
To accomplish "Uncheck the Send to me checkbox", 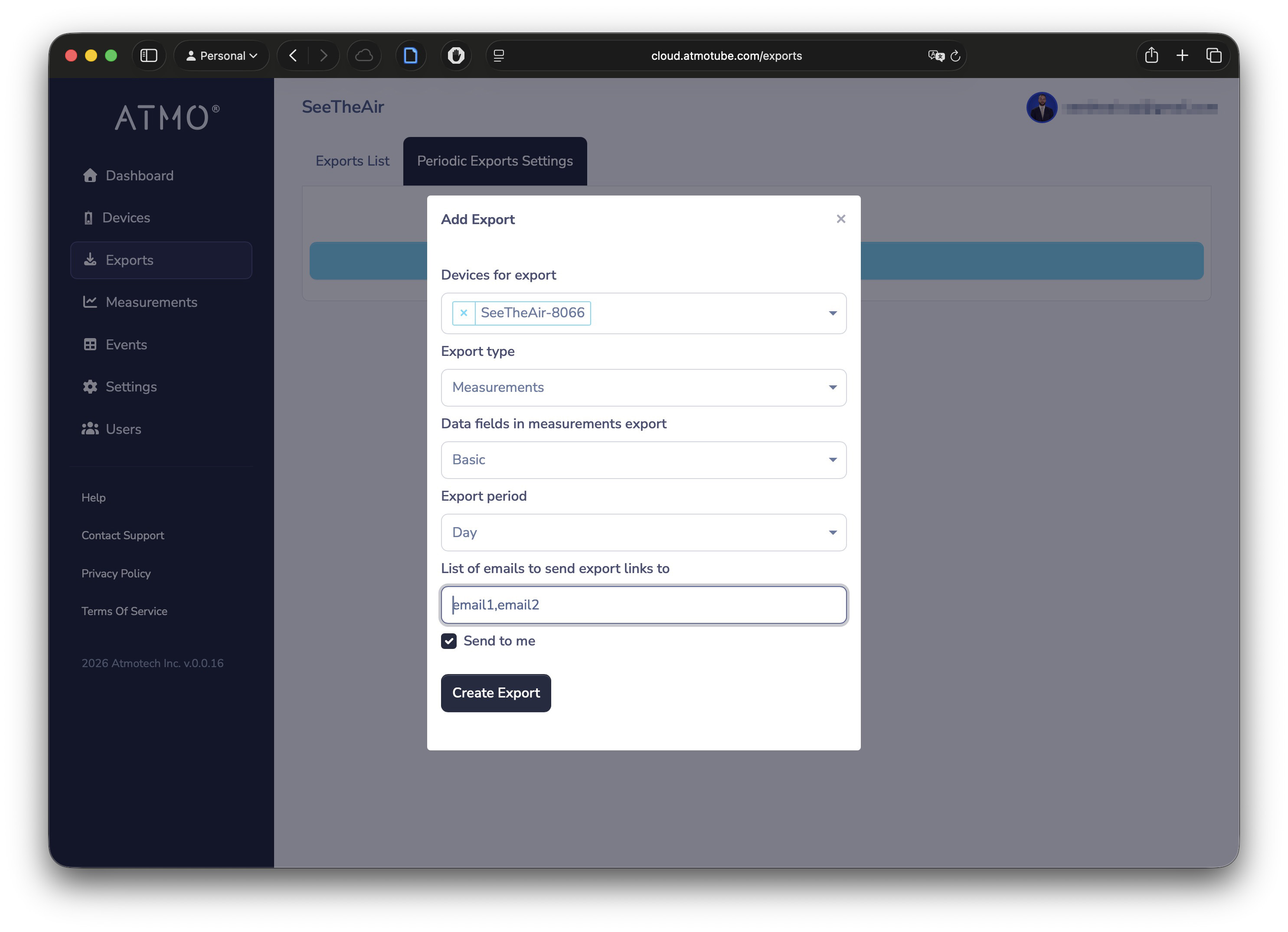I will click(449, 641).
